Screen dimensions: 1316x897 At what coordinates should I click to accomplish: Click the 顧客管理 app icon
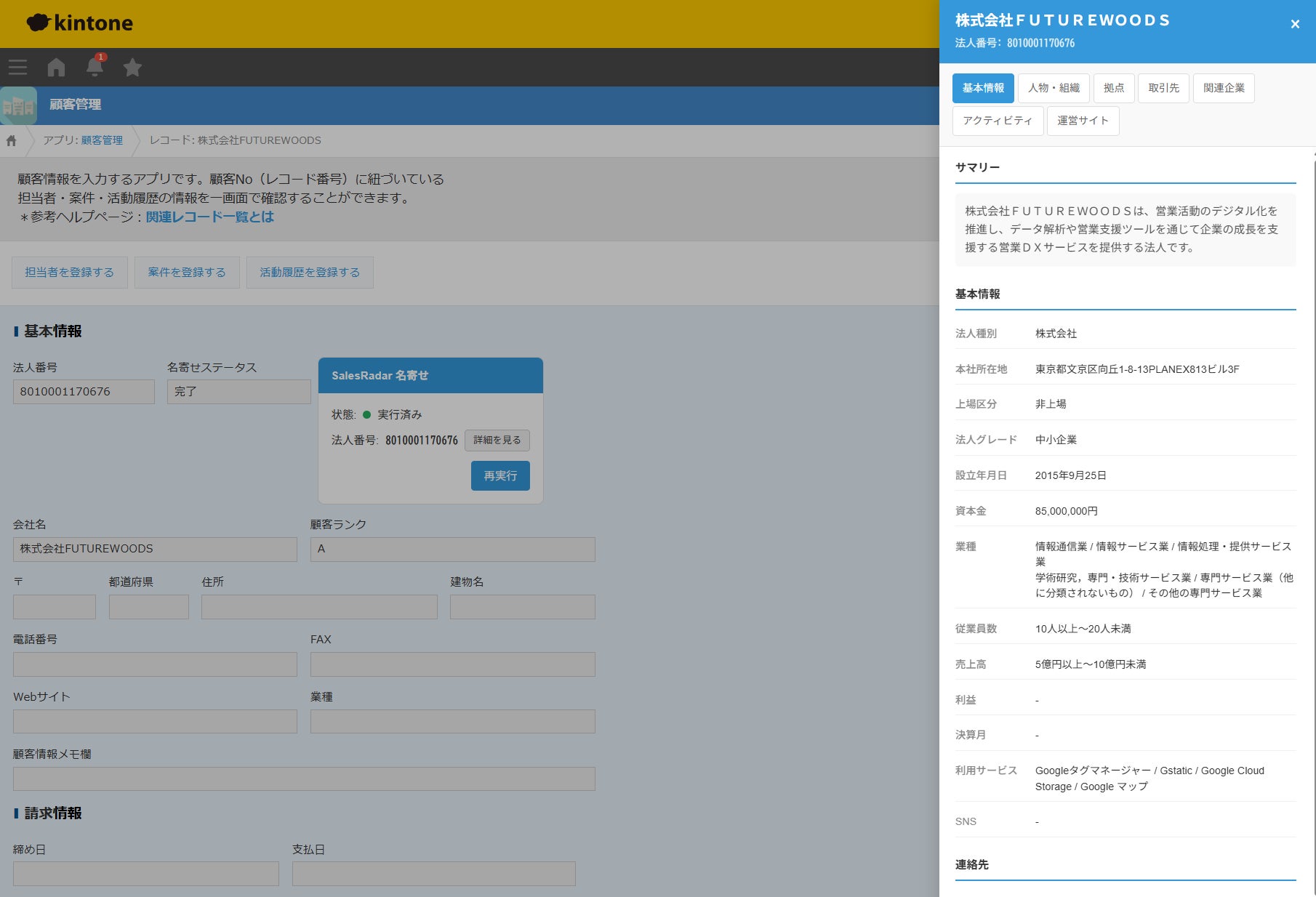[19, 105]
